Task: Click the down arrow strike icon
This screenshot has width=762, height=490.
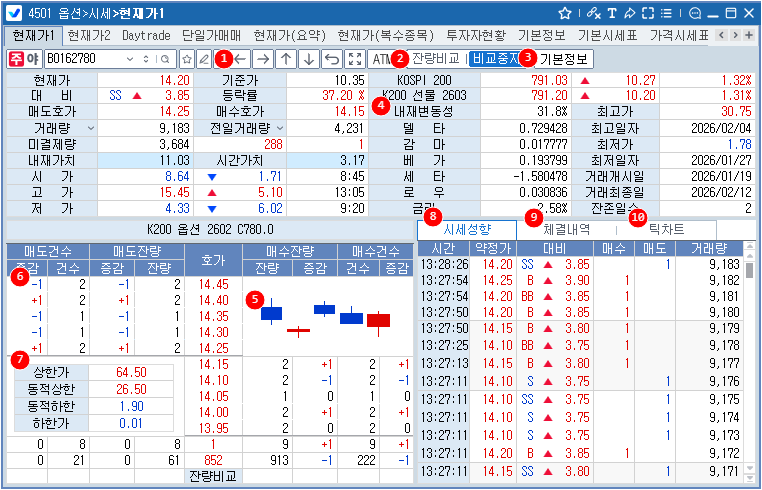Action: click(309, 59)
